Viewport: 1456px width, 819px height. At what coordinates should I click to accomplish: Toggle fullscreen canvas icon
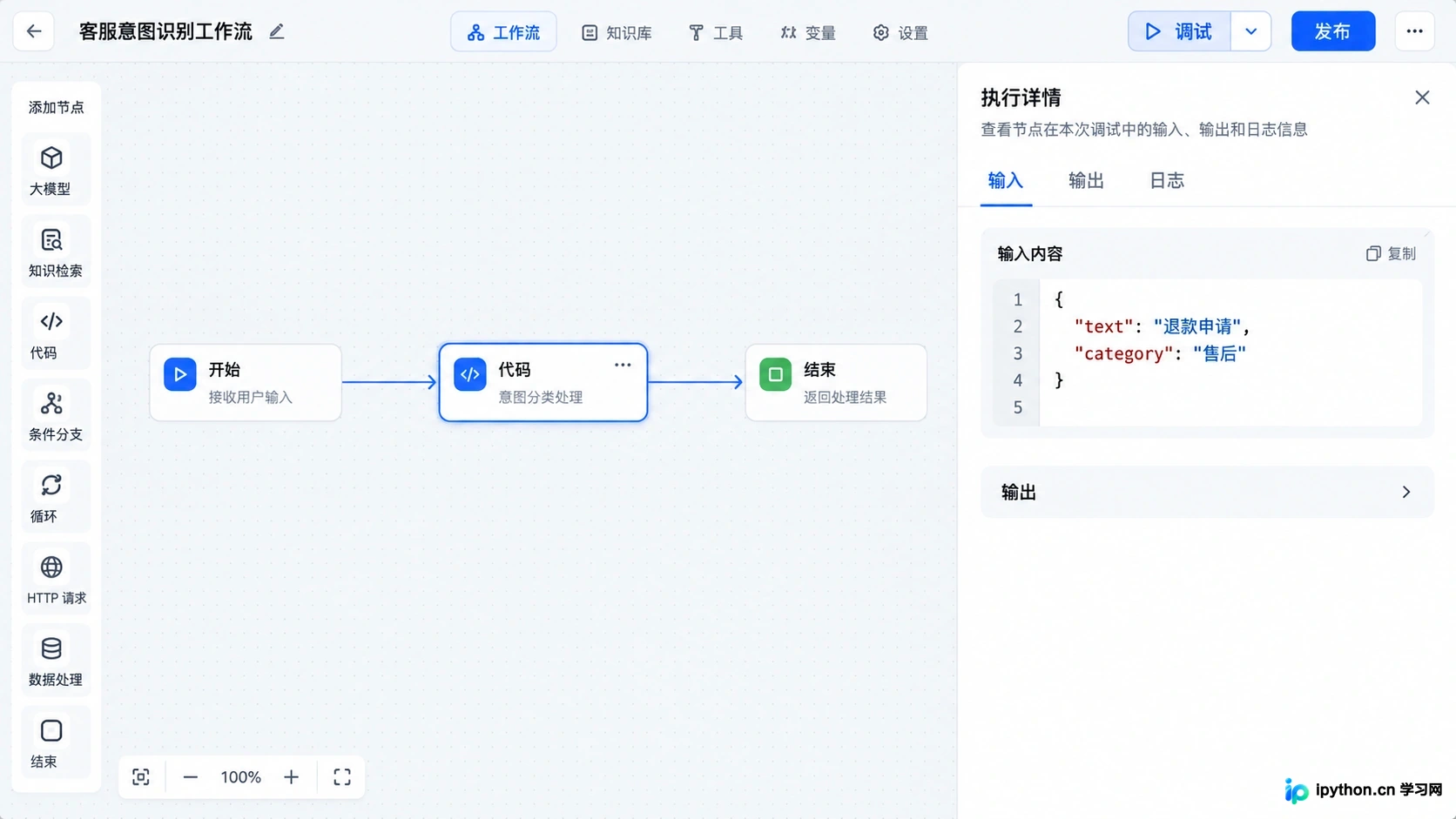tap(342, 777)
